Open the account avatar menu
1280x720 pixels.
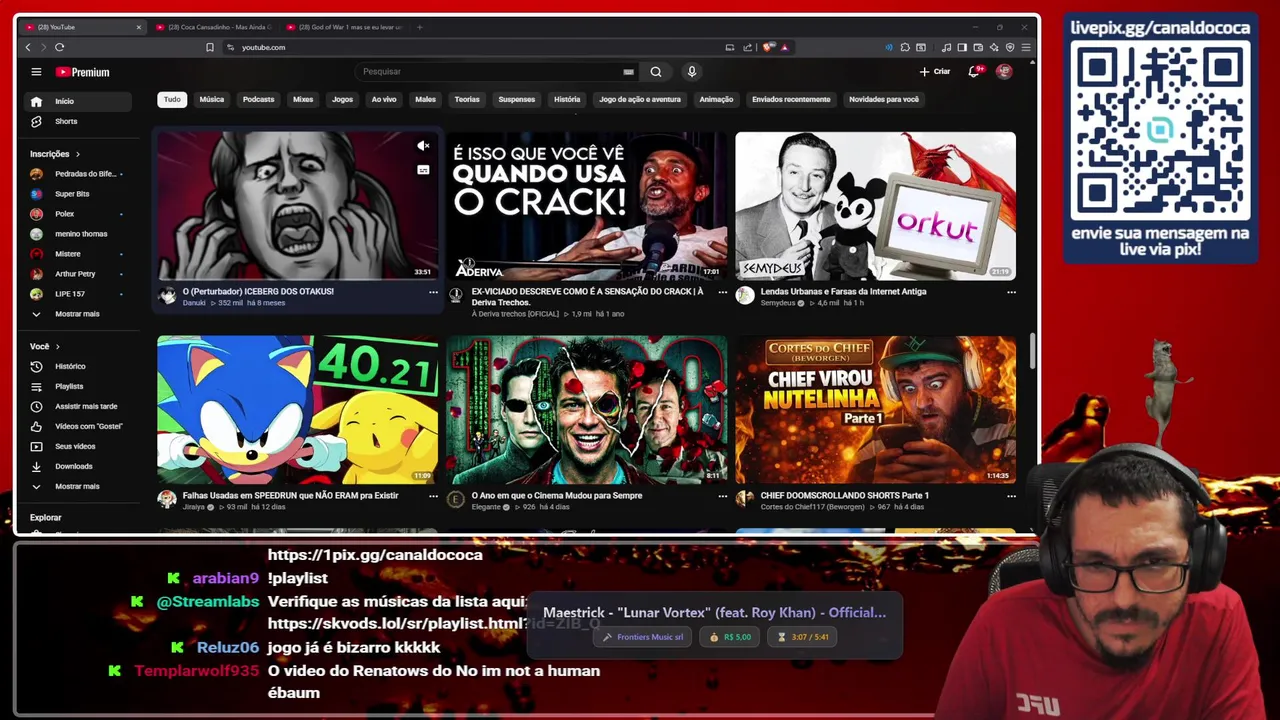(x=1004, y=72)
